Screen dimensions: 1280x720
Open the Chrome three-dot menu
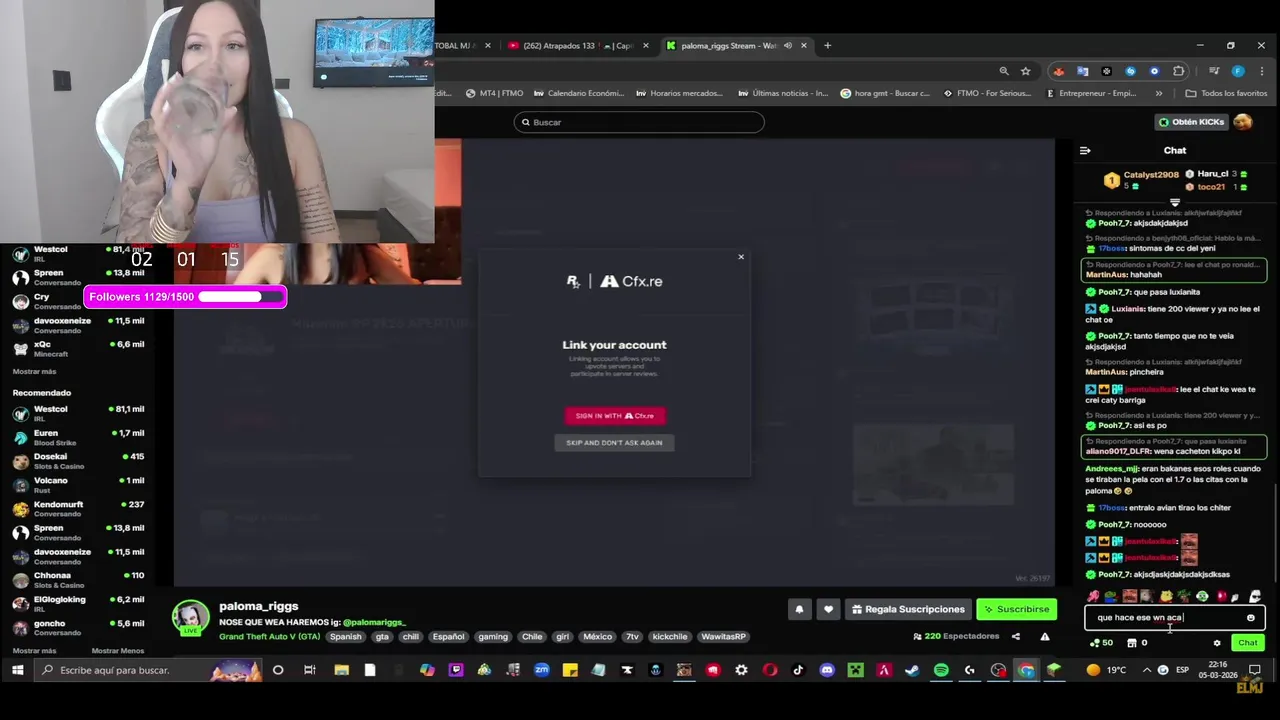(1260, 71)
